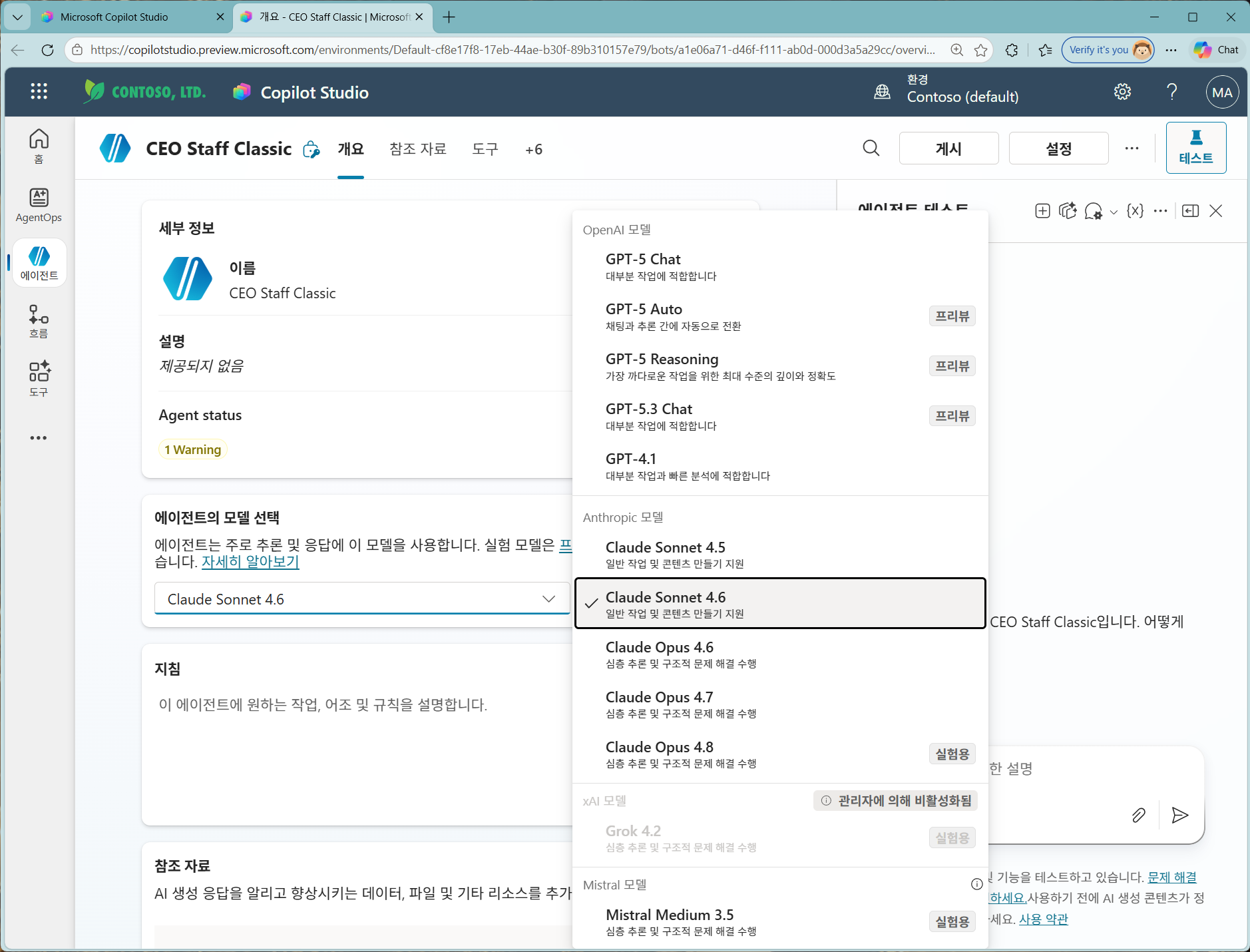Switch to the 도구 tab

point(485,149)
